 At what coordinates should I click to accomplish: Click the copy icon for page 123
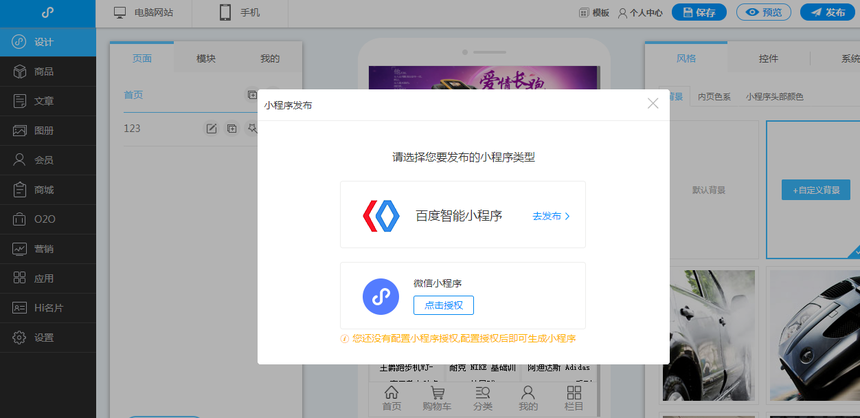coord(232,128)
